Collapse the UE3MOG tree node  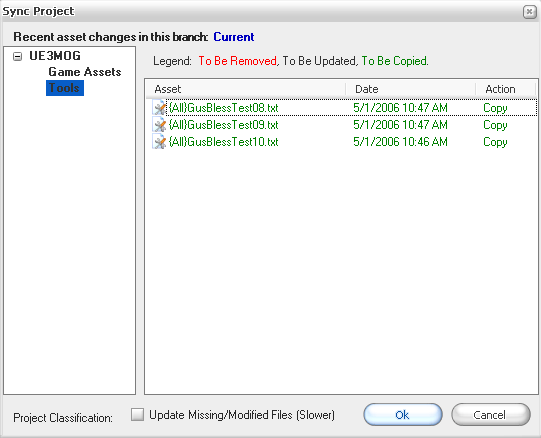(x=17, y=56)
